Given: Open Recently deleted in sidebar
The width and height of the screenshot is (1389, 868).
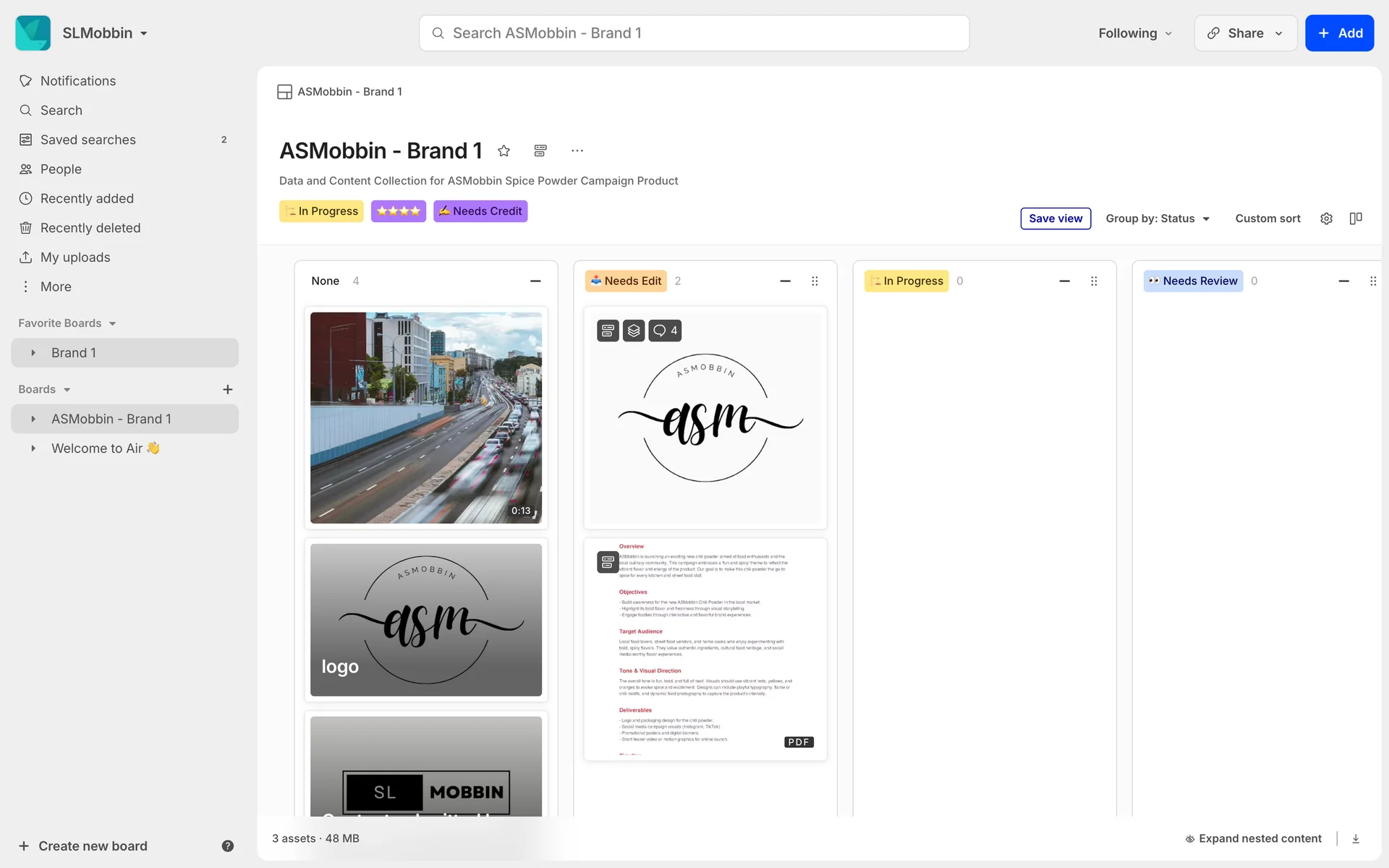Looking at the screenshot, I should 90,228.
